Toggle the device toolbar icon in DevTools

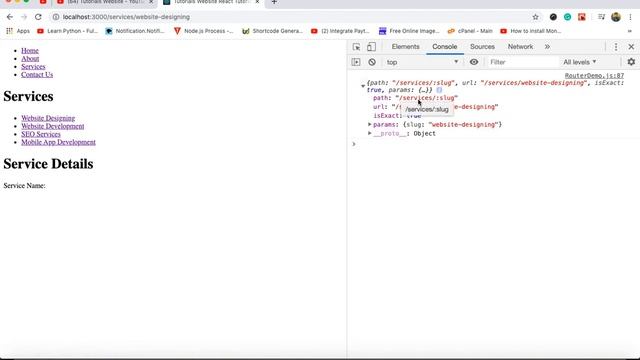tap(371, 47)
